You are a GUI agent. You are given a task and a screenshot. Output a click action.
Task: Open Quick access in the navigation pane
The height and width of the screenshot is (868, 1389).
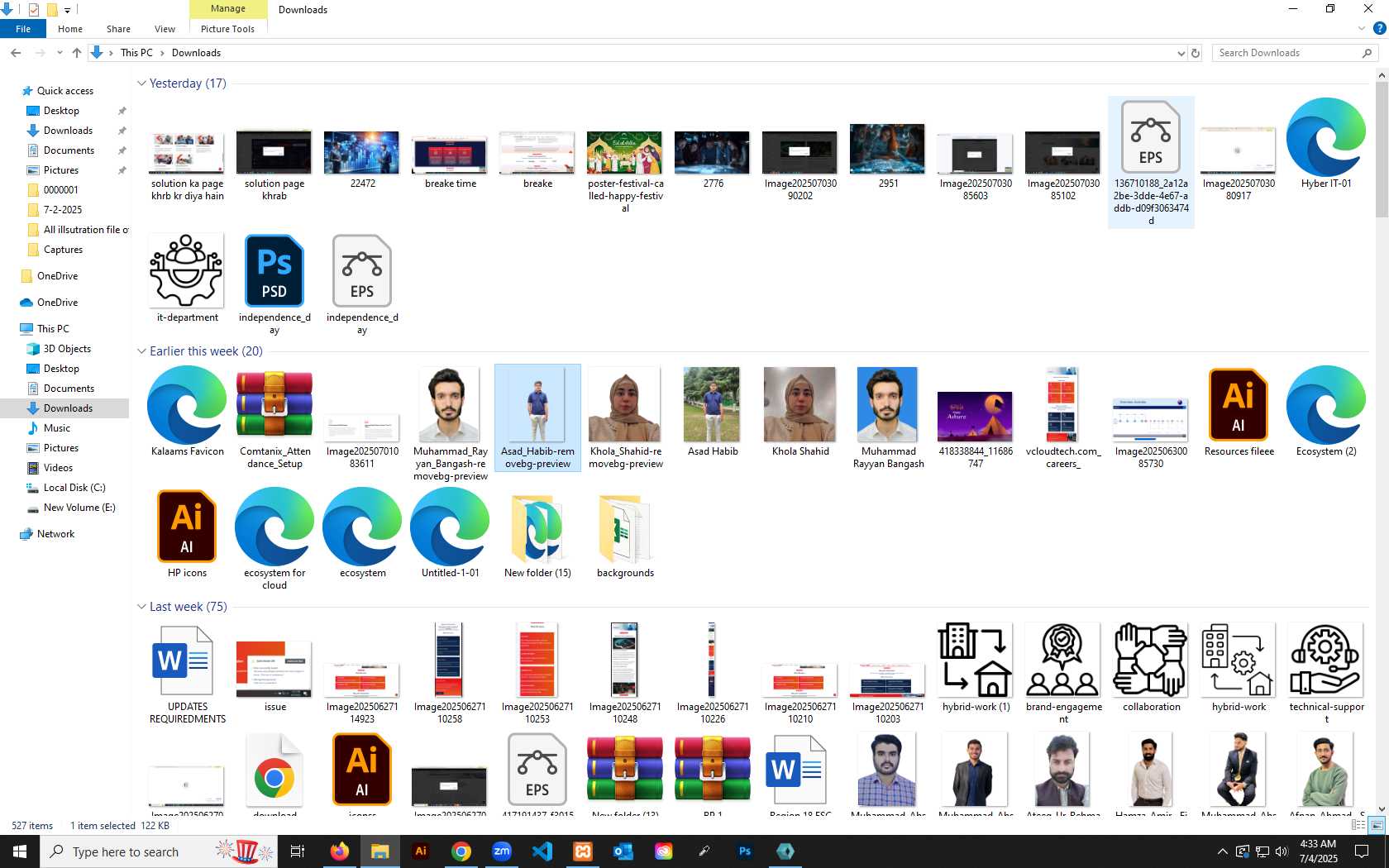click(x=64, y=91)
